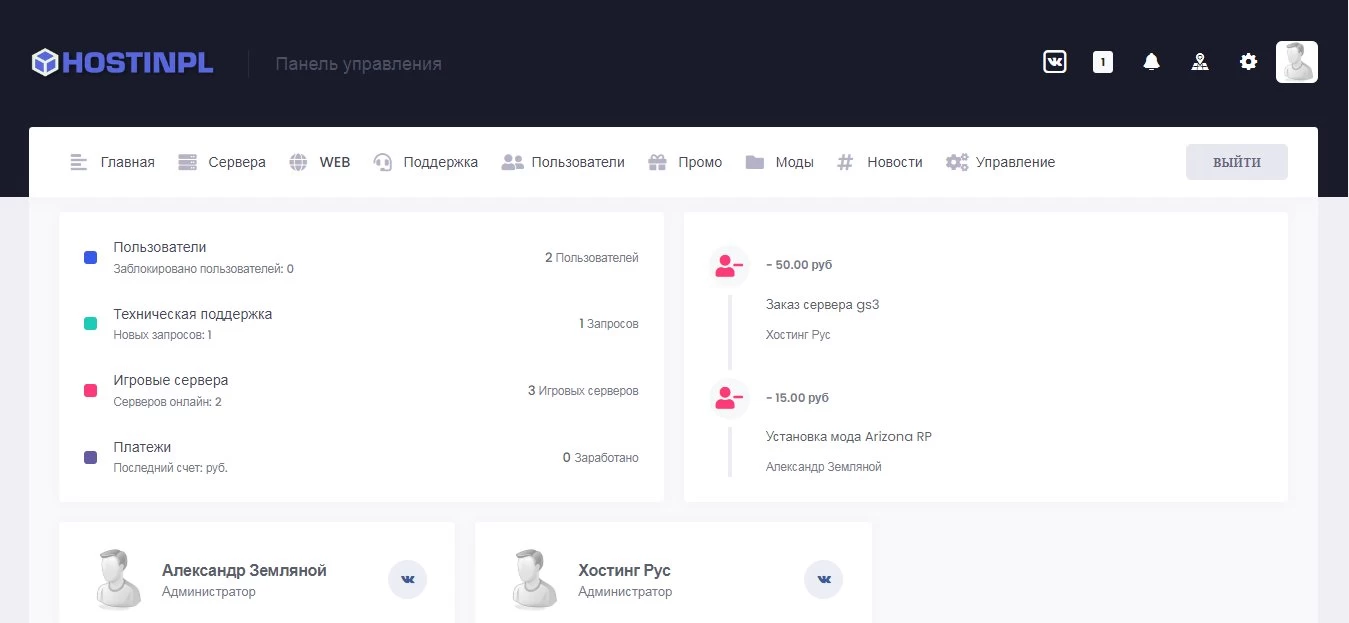Click the Главная menu bars icon
Image resolution: width=1349 pixels, height=623 pixels.
click(79, 162)
